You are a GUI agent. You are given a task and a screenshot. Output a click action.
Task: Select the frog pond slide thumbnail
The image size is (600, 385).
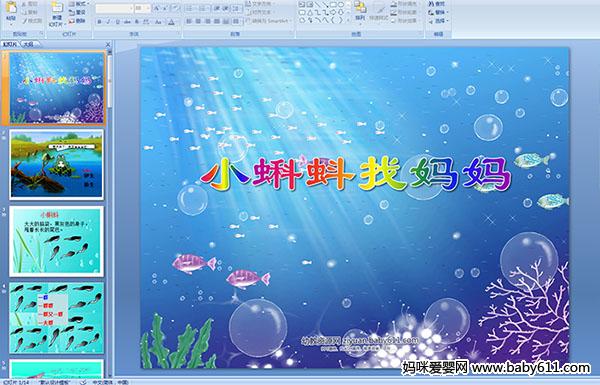click(x=57, y=165)
